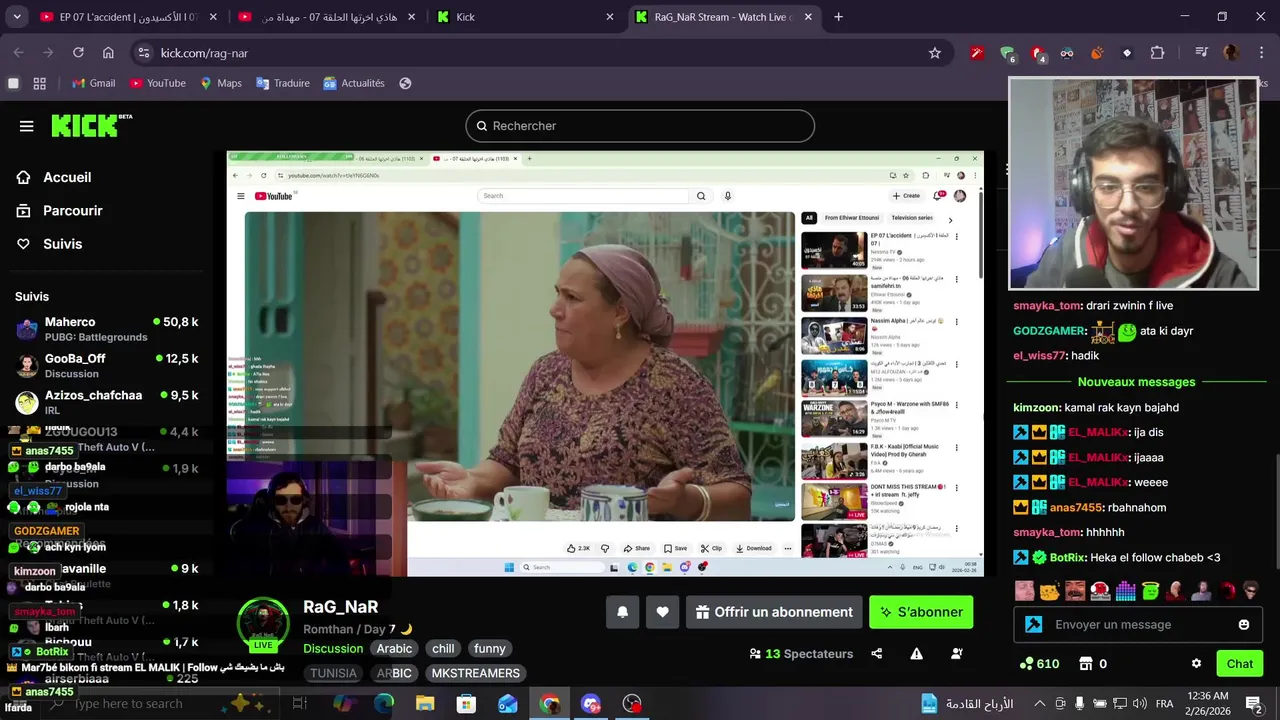This screenshot has height=720, width=1280.
Task: Open the media controls icon in Chrome
Action: pyautogui.click(x=1202, y=53)
